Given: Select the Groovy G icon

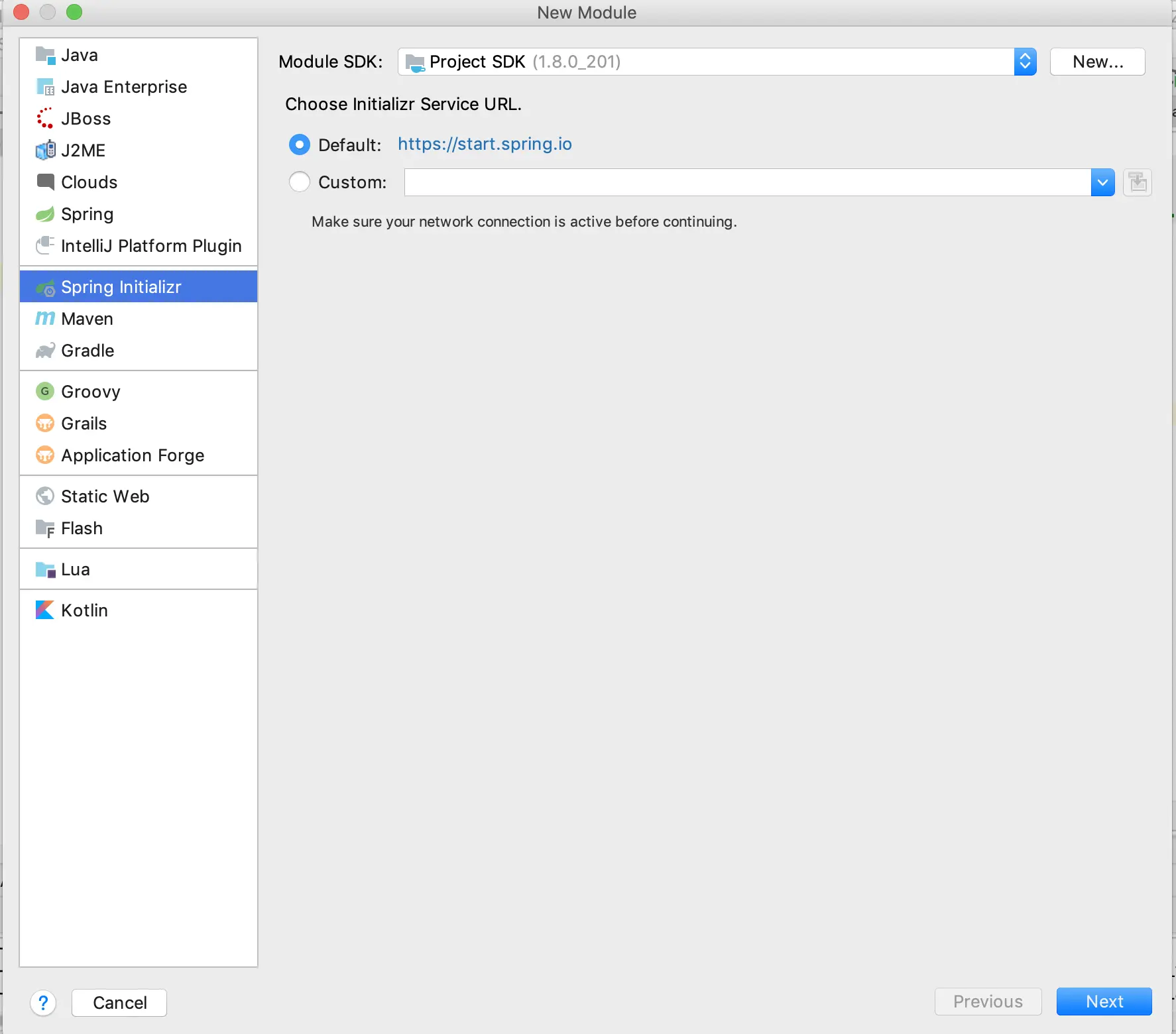Looking at the screenshot, I should click(x=45, y=391).
